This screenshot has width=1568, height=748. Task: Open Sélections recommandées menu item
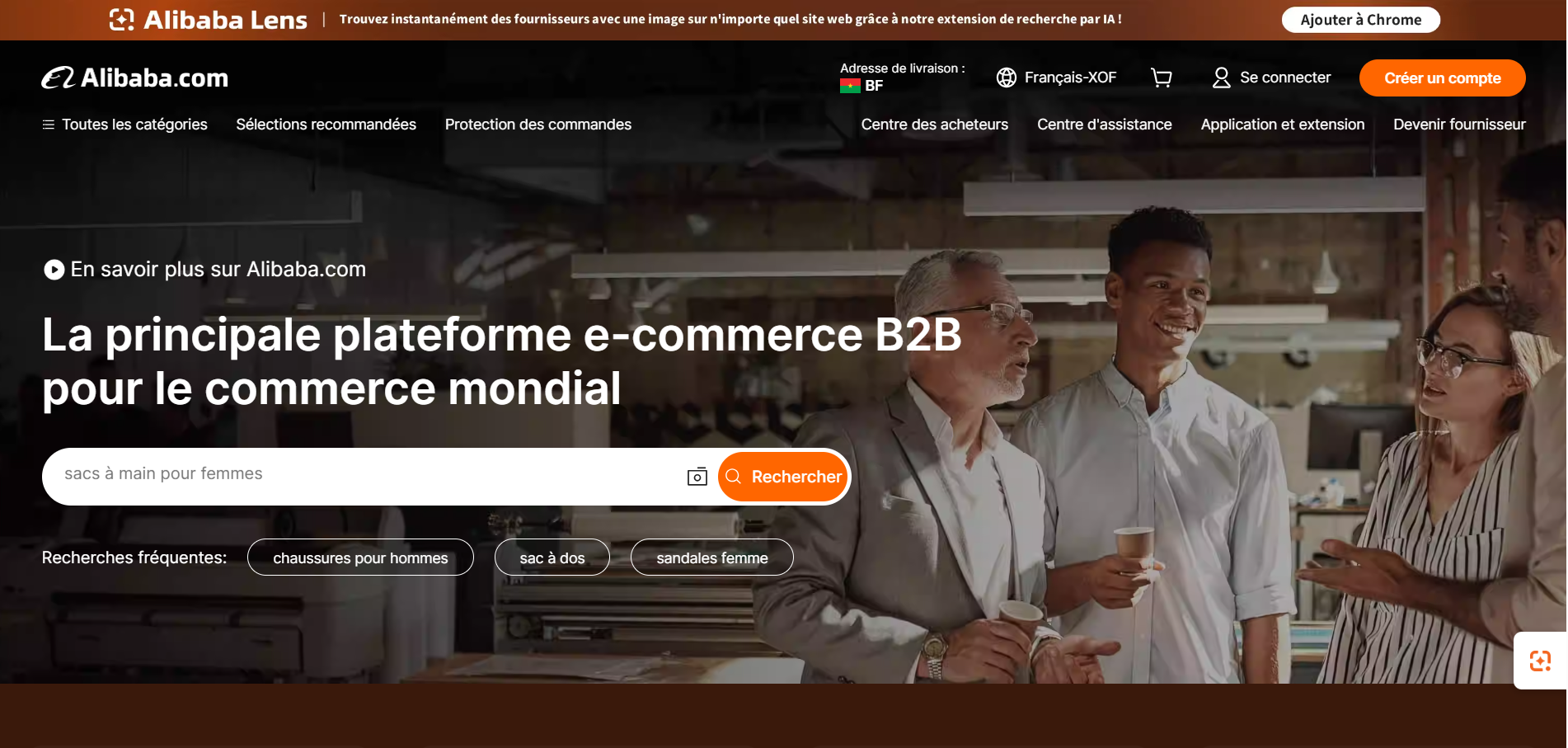coord(326,125)
